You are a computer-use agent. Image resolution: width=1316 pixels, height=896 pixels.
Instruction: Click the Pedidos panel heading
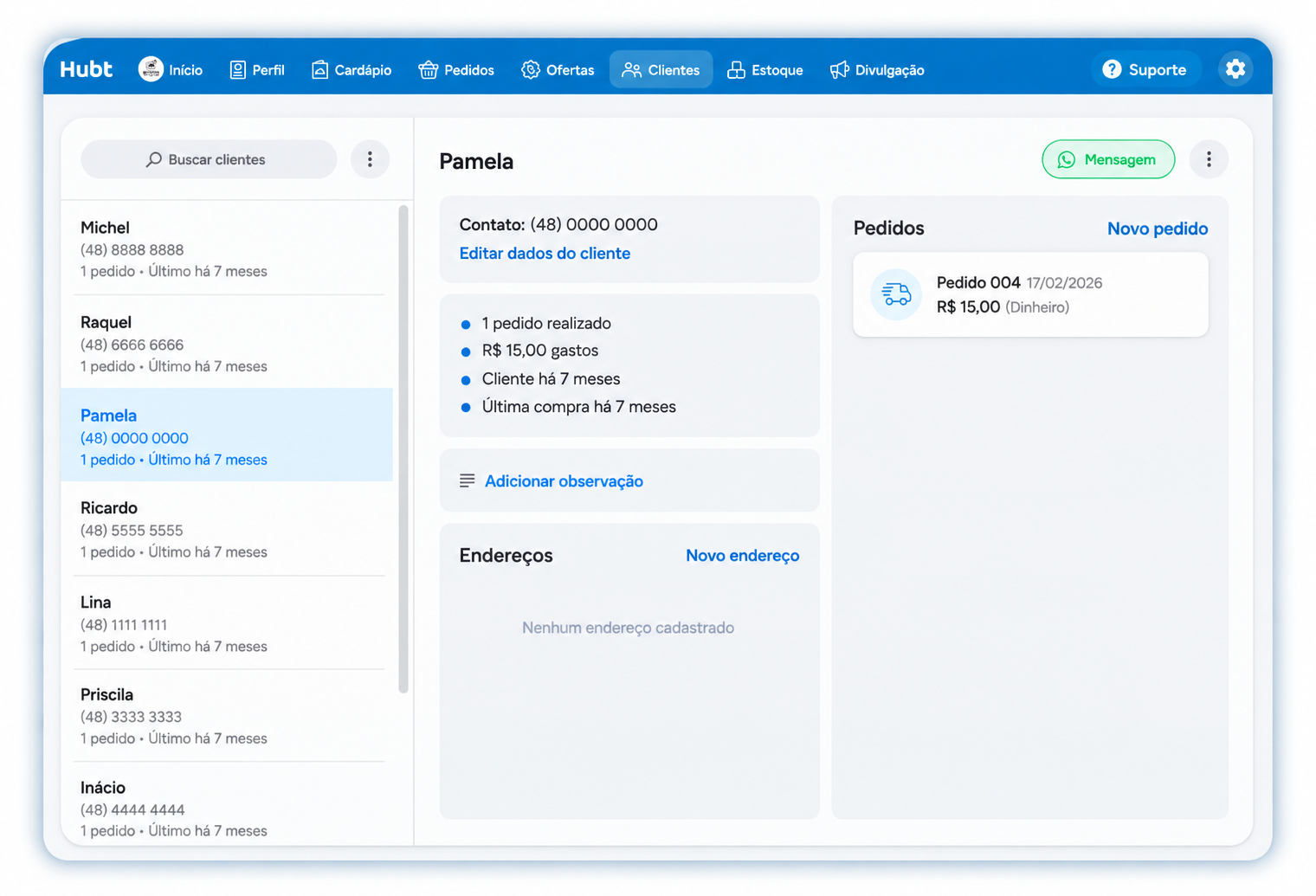pos(888,229)
